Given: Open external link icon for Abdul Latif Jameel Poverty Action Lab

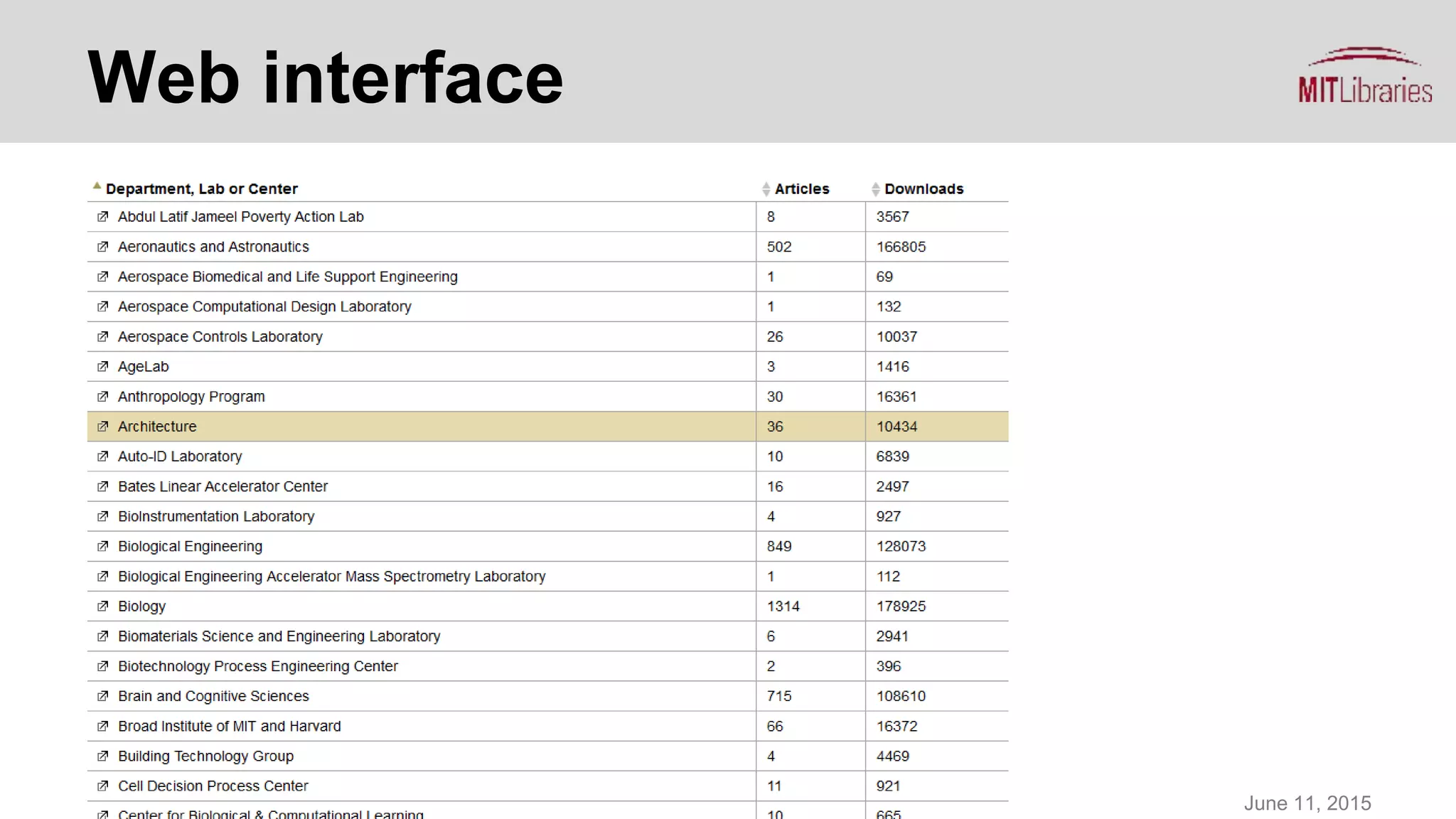Looking at the screenshot, I should (x=103, y=217).
